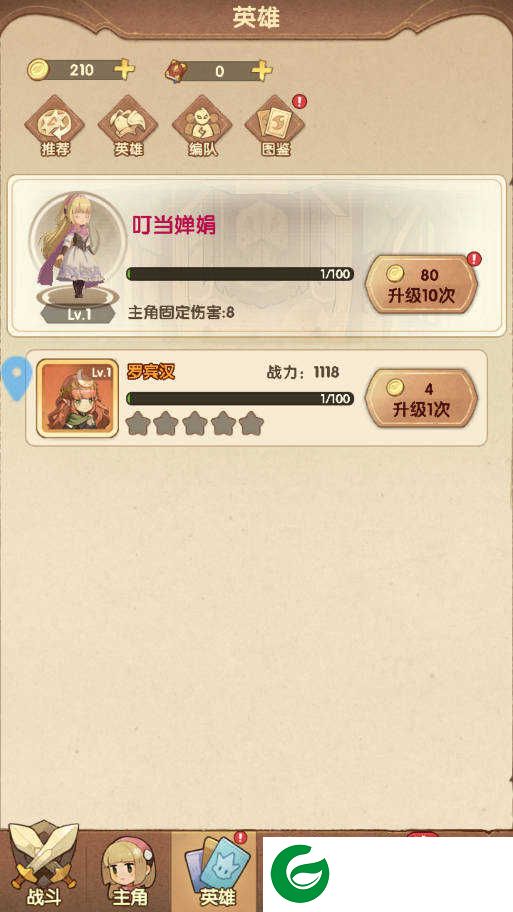Tap the red book currency icon
Screen dimensions: 513x912
click(x=175, y=71)
